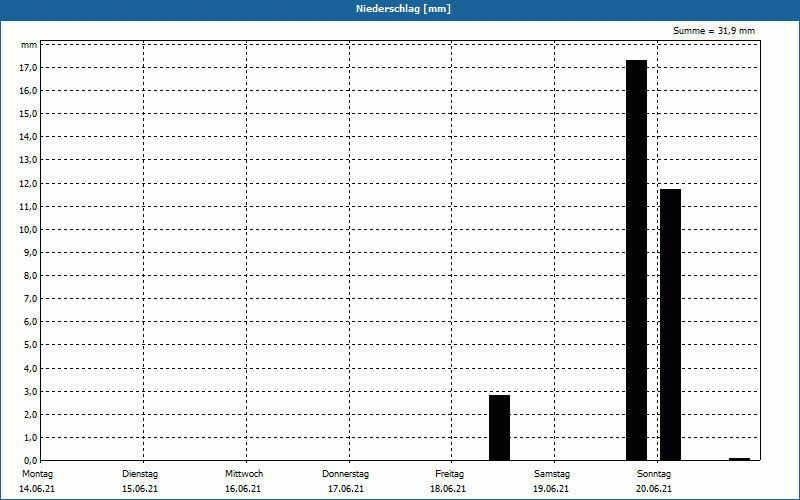Image resolution: width=800 pixels, height=500 pixels.
Task: Select the Mittwoch day label
Action: click(244, 474)
